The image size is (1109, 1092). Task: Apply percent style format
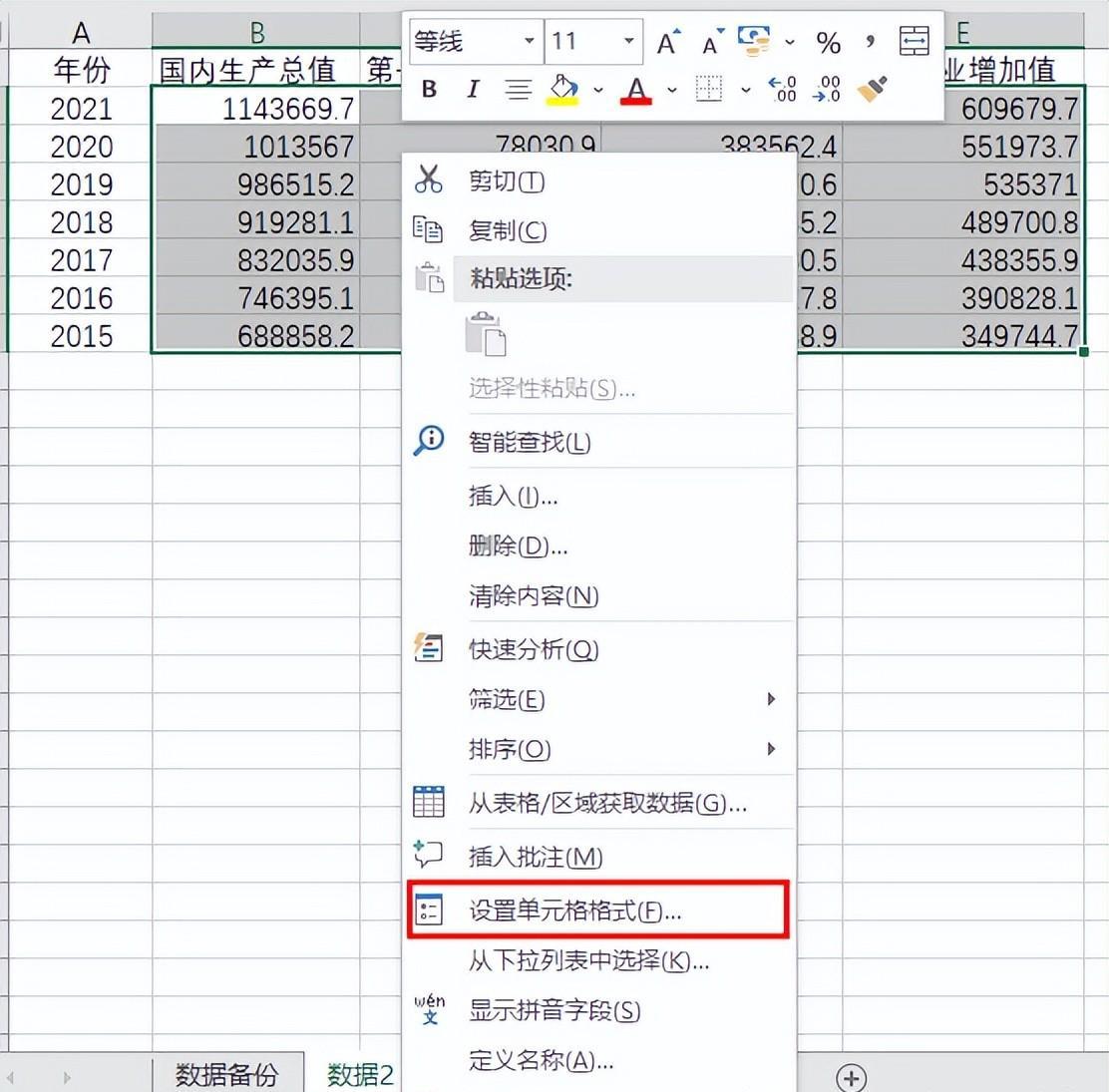(828, 43)
